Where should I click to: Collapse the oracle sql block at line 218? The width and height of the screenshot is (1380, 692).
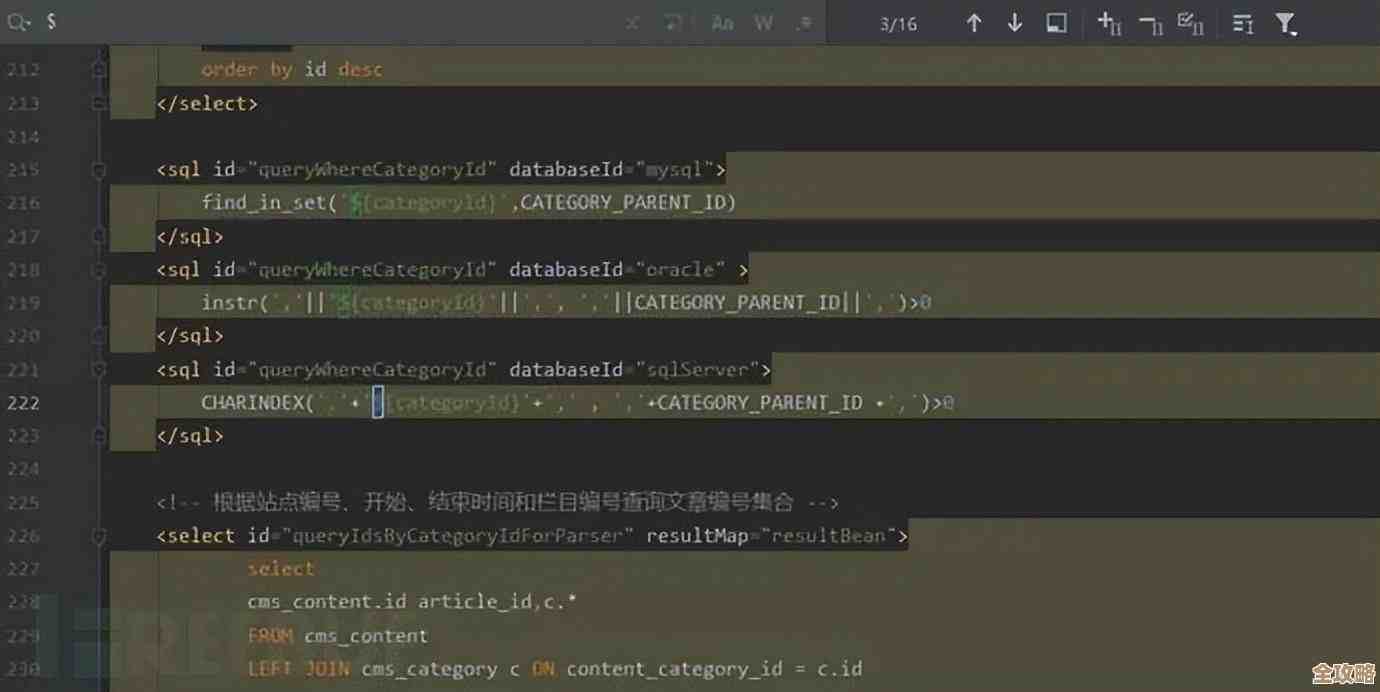[97, 269]
